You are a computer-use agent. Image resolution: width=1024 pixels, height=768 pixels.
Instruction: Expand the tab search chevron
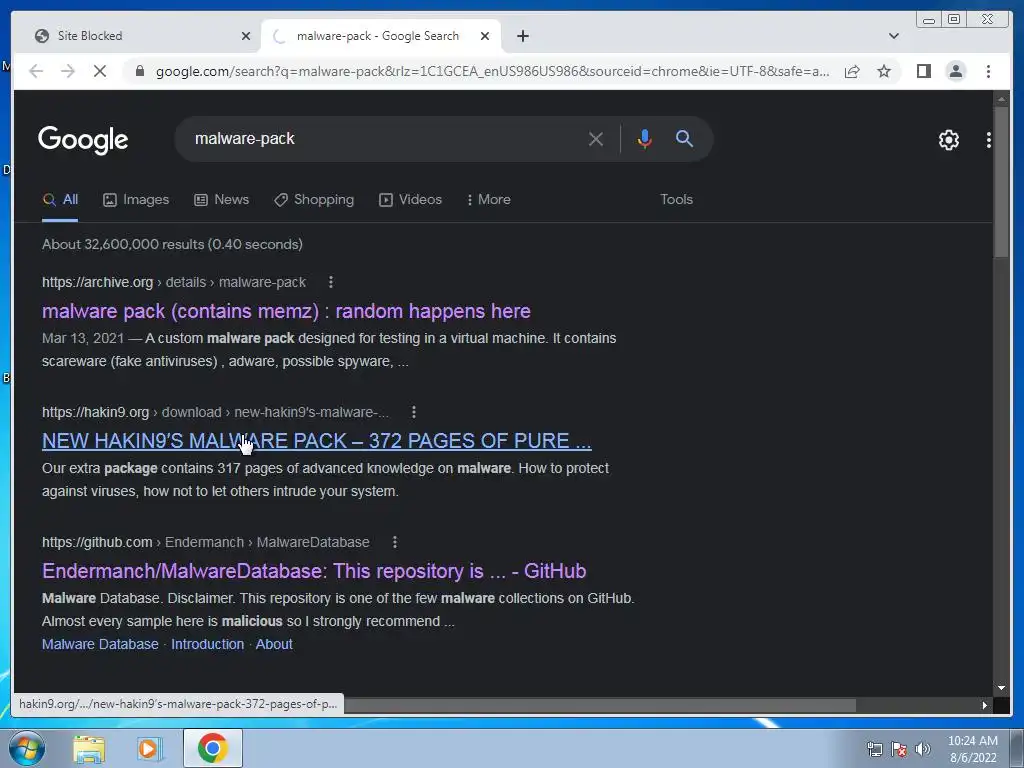pos(894,36)
